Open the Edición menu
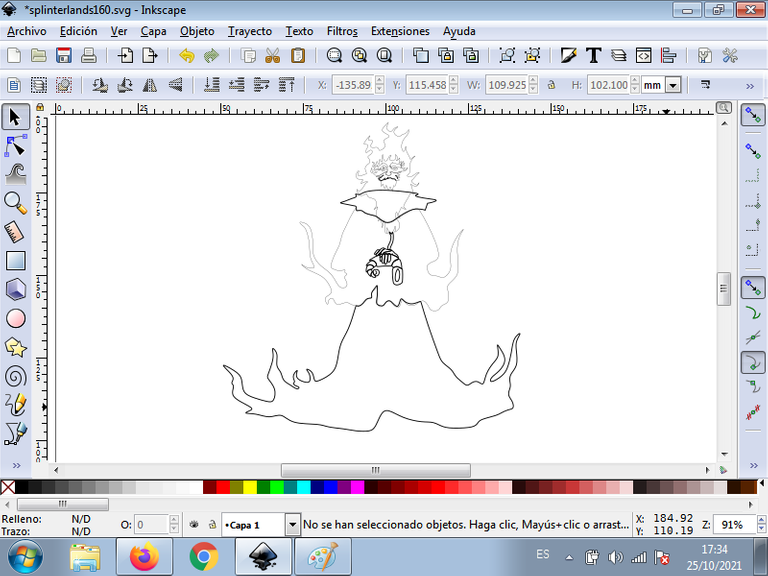768x576 pixels. pos(78,31)
